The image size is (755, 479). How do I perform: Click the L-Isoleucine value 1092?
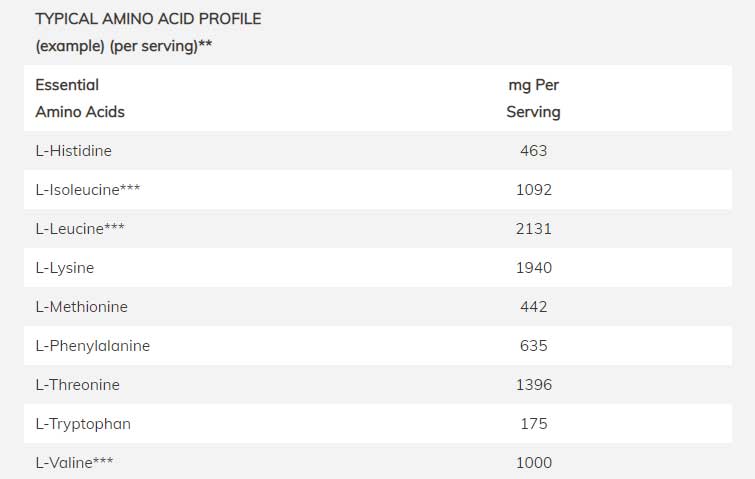pyautogui.click(x=534, y=189)
